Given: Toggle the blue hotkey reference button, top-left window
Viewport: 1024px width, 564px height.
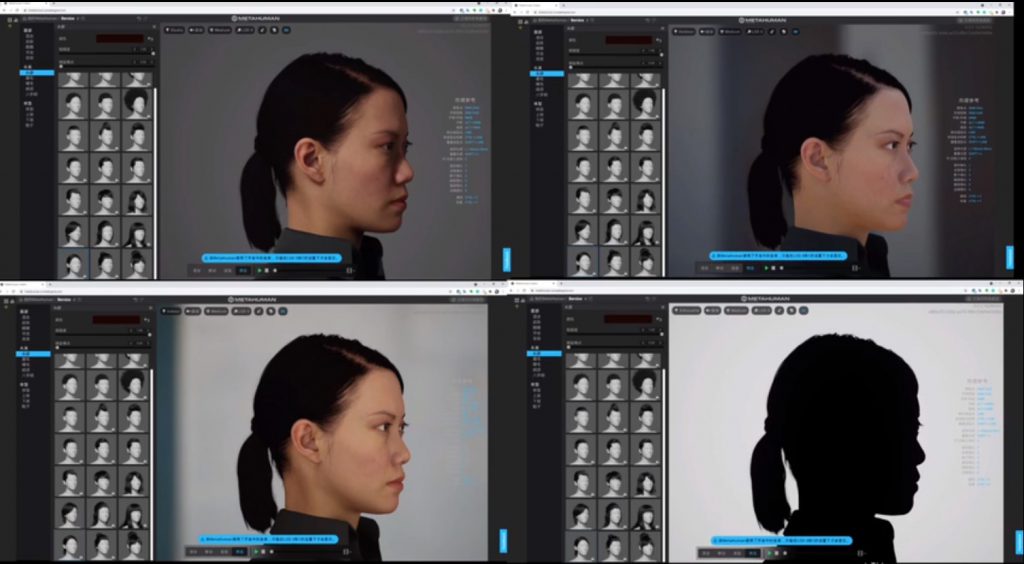Looking at the screenshot, I should (286, 30).
